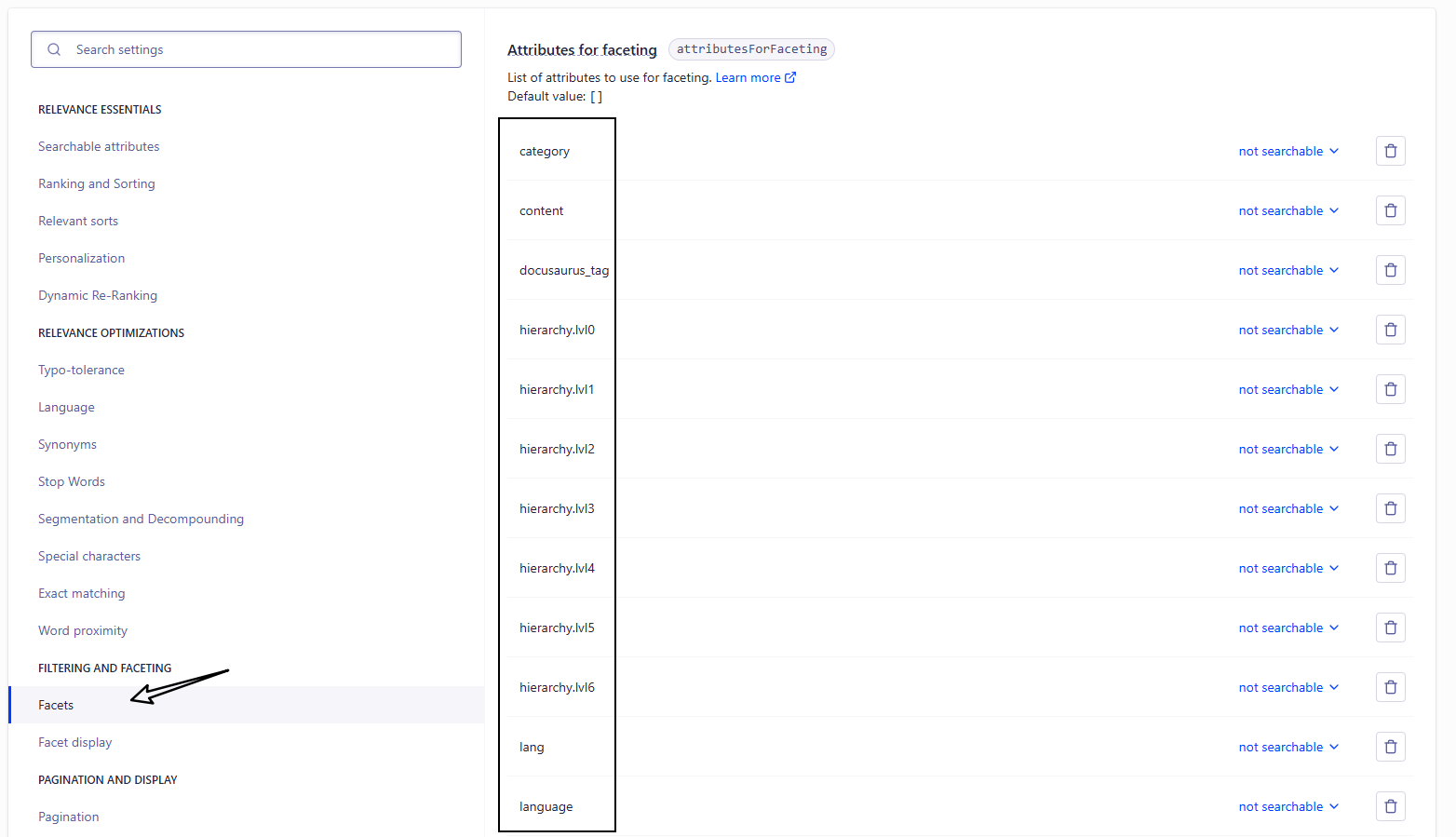Viewport: 1456px width, 837px height.
Task: Open the Typo-tolerance settings section
Action: click(81, 370)
